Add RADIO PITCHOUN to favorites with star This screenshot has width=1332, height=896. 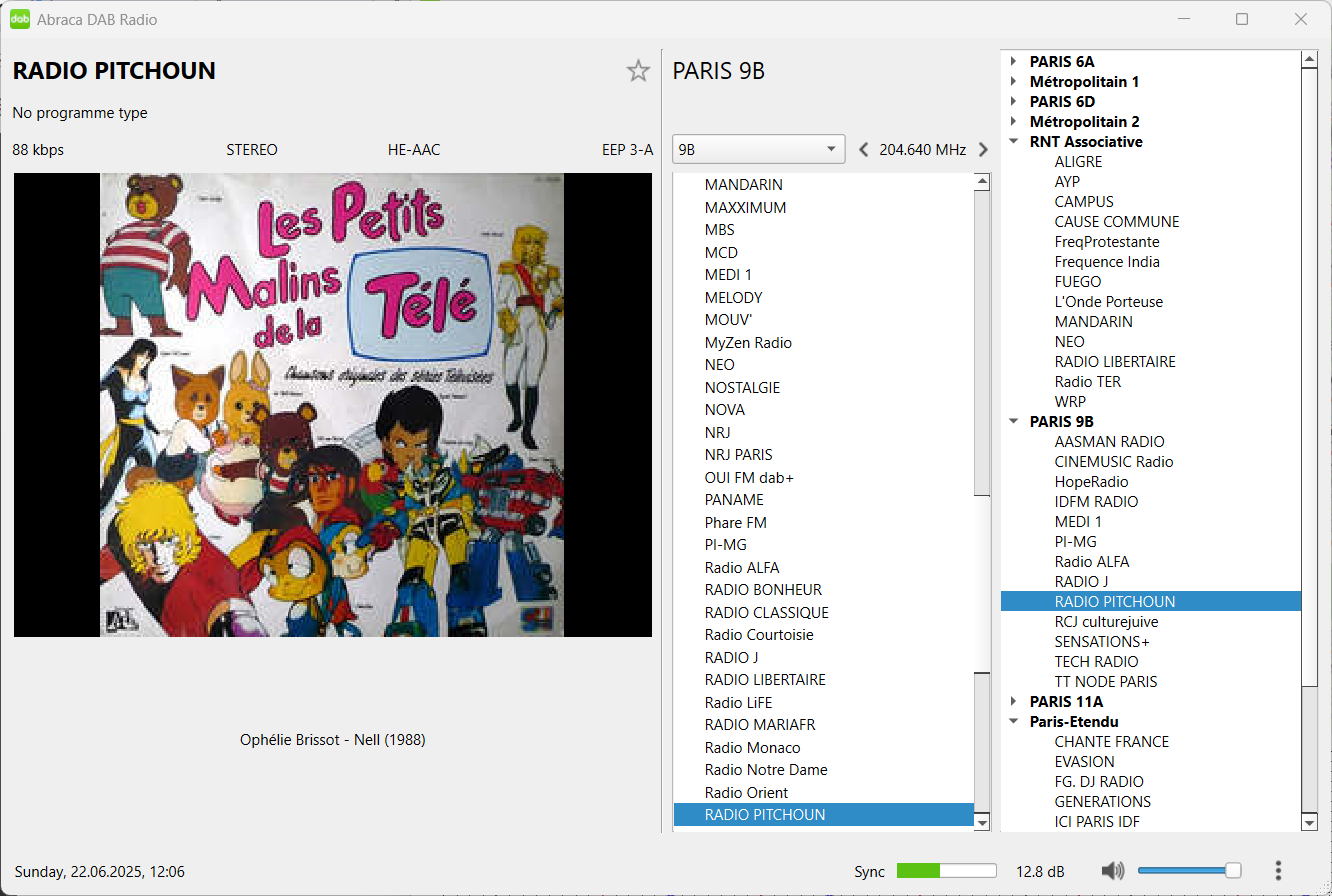point(638,71)
